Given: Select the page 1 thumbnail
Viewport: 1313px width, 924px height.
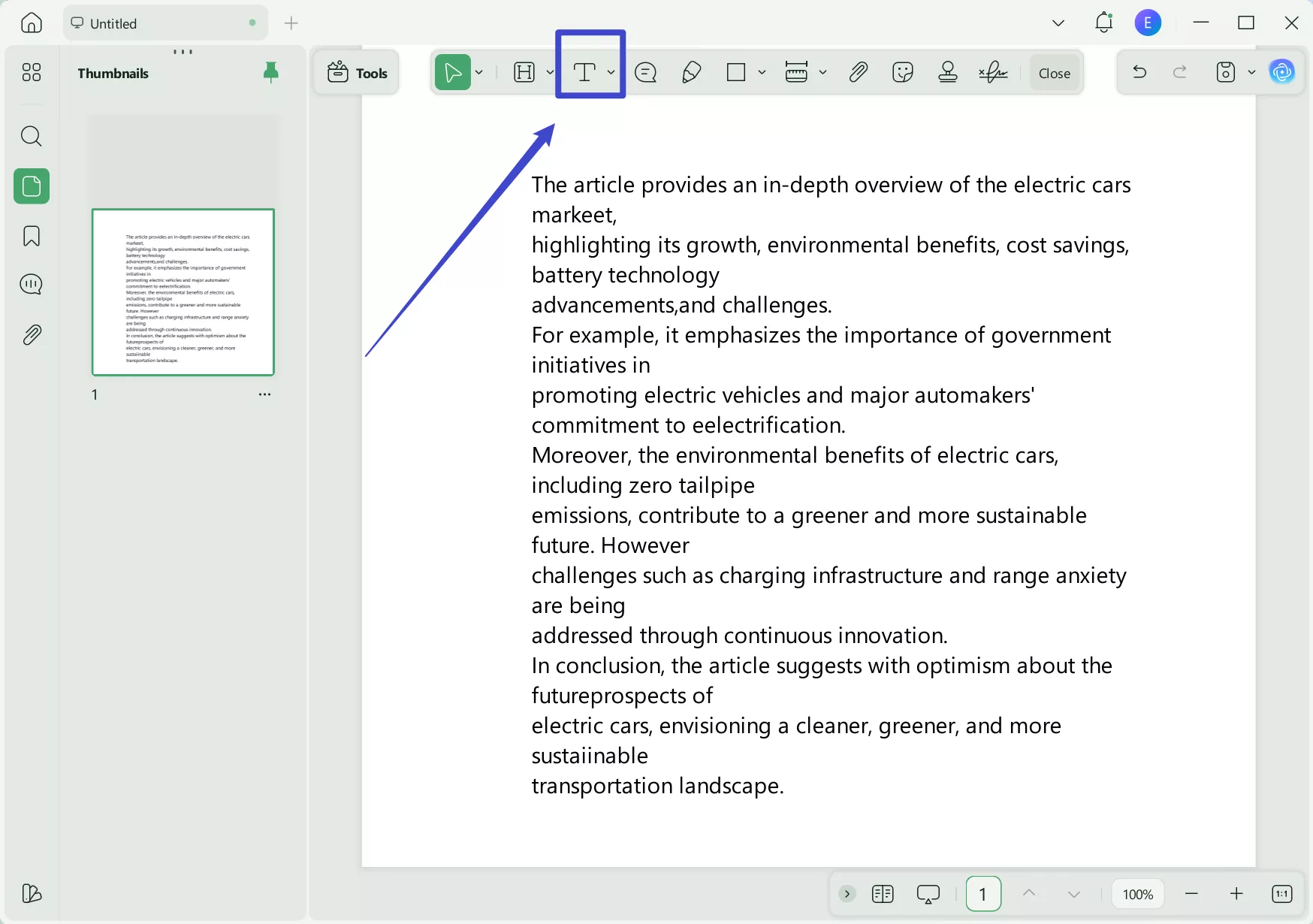Looking at the screenshot, I should click(x=183, y=292).
